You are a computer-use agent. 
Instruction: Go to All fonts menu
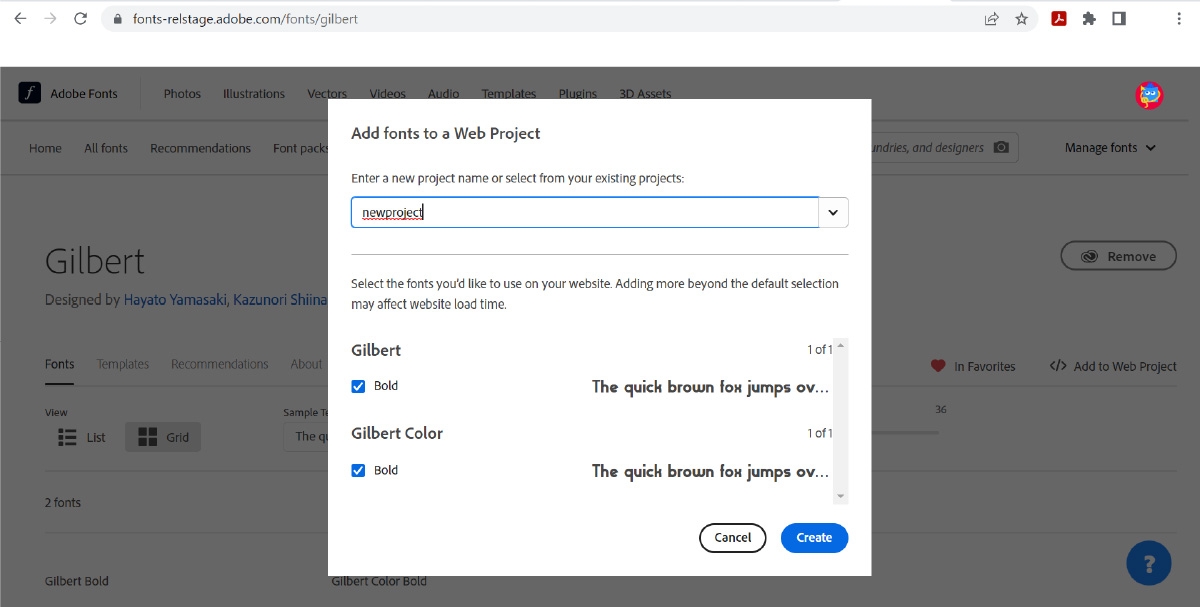coord(106,148)
